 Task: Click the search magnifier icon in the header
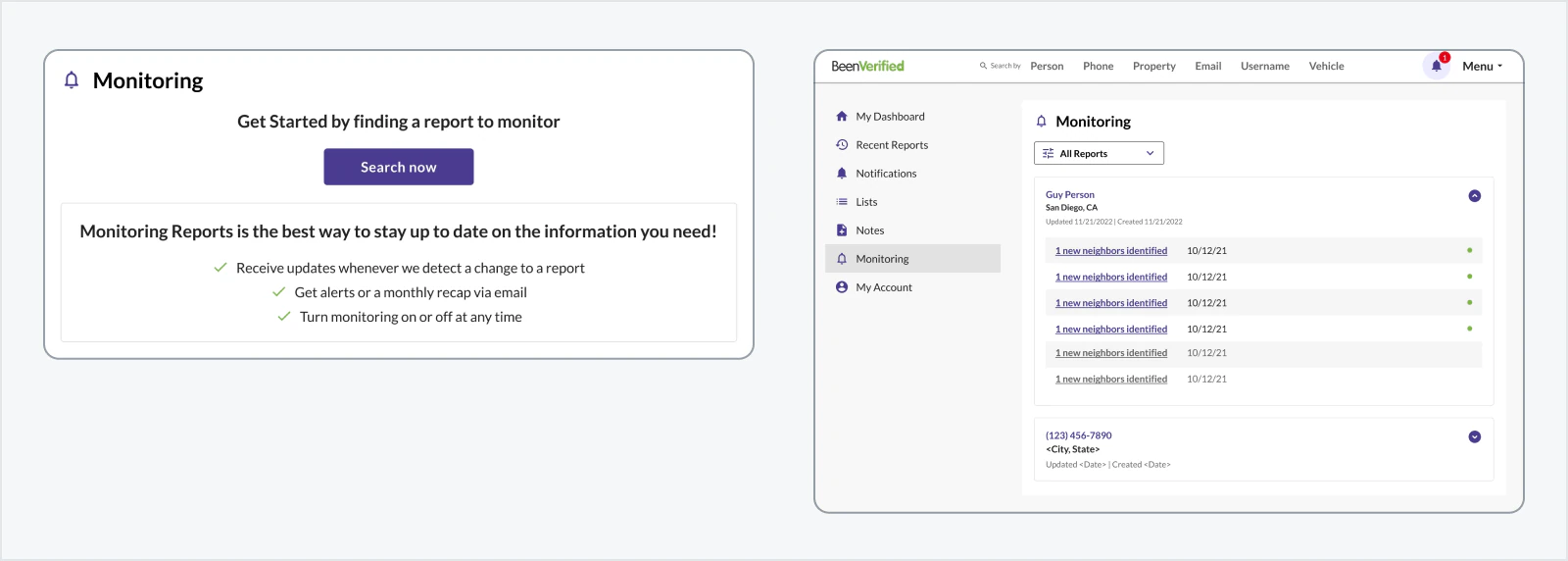click(983, 66)
